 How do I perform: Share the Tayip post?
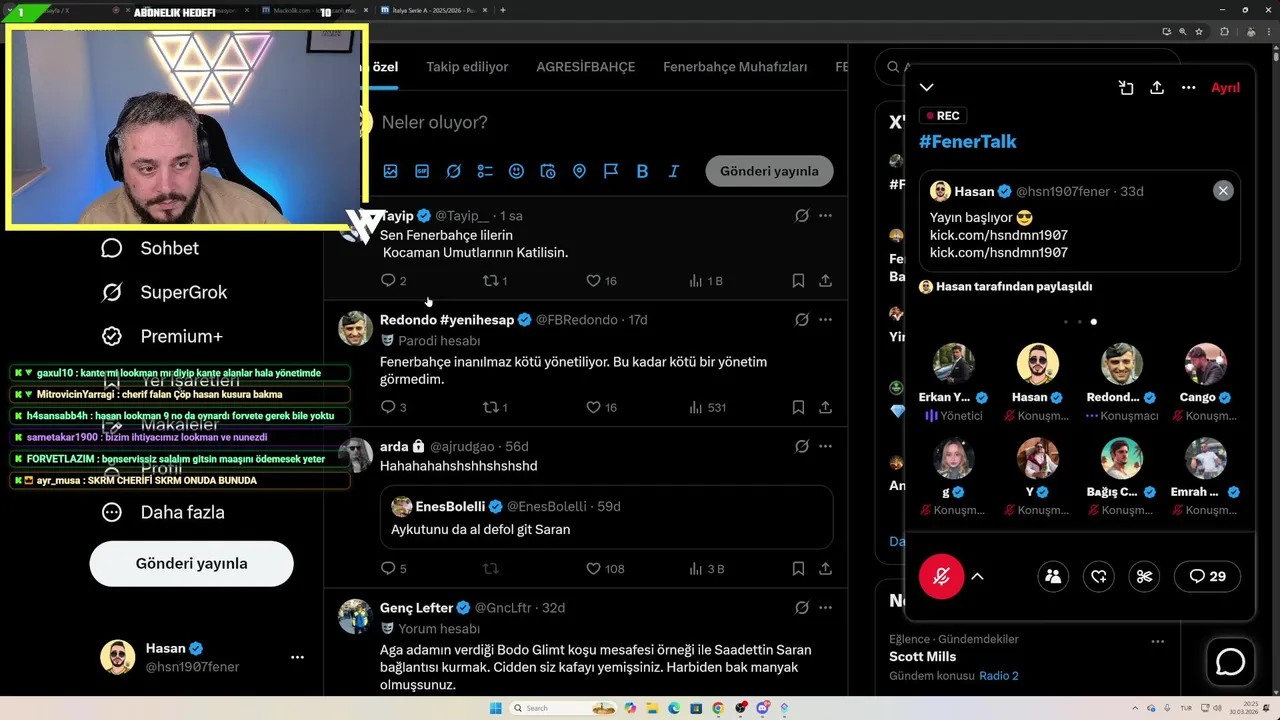click(x=826, y=281)
